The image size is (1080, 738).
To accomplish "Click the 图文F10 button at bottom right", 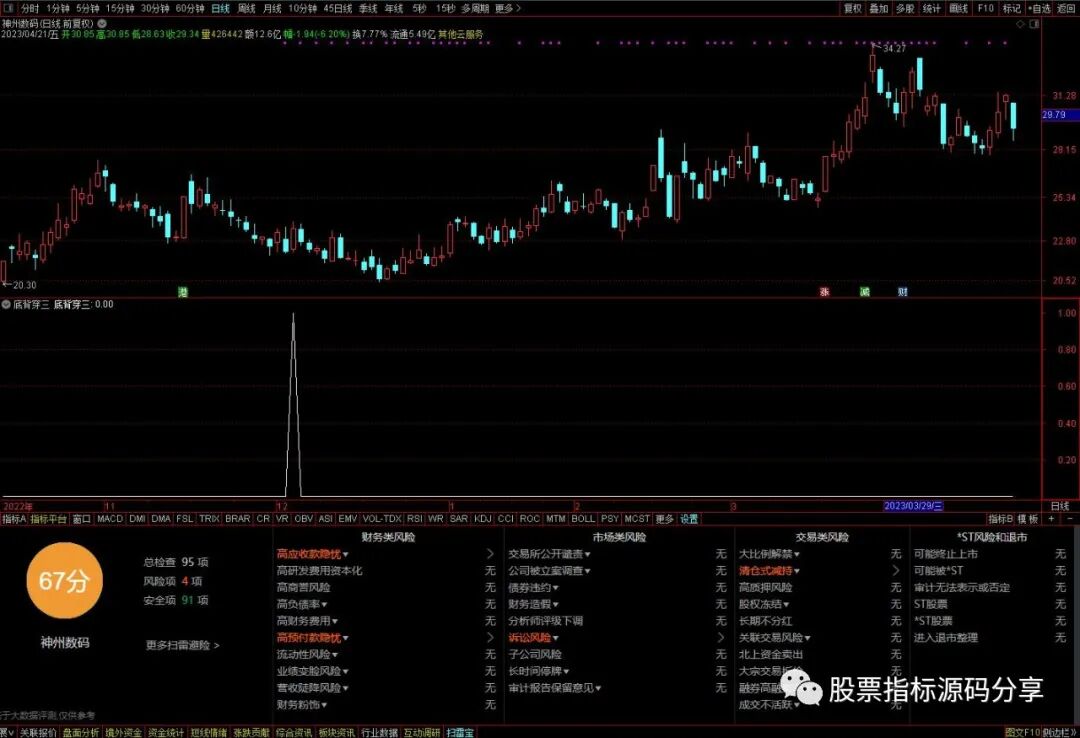I will (x=1022, y=732).
